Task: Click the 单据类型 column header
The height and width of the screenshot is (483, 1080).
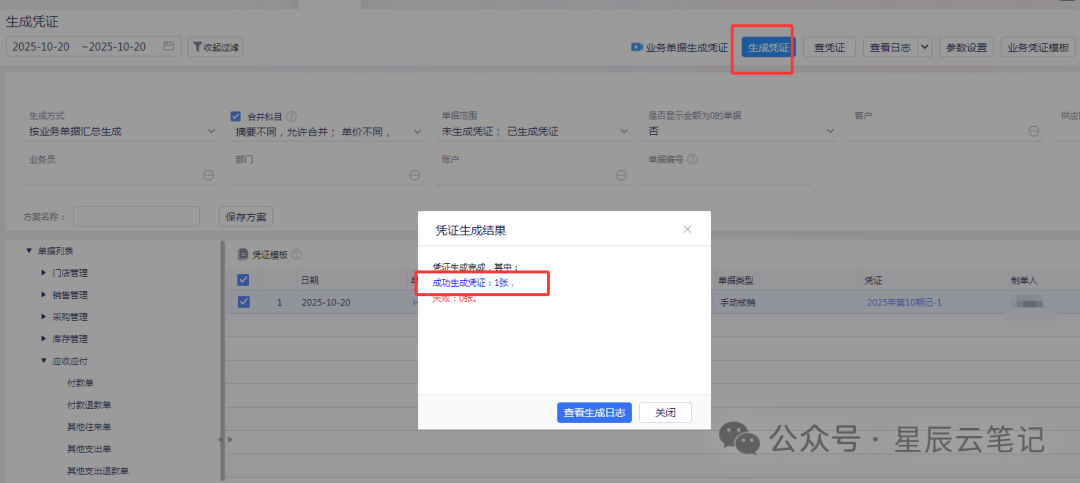Action: pos(736,280)
